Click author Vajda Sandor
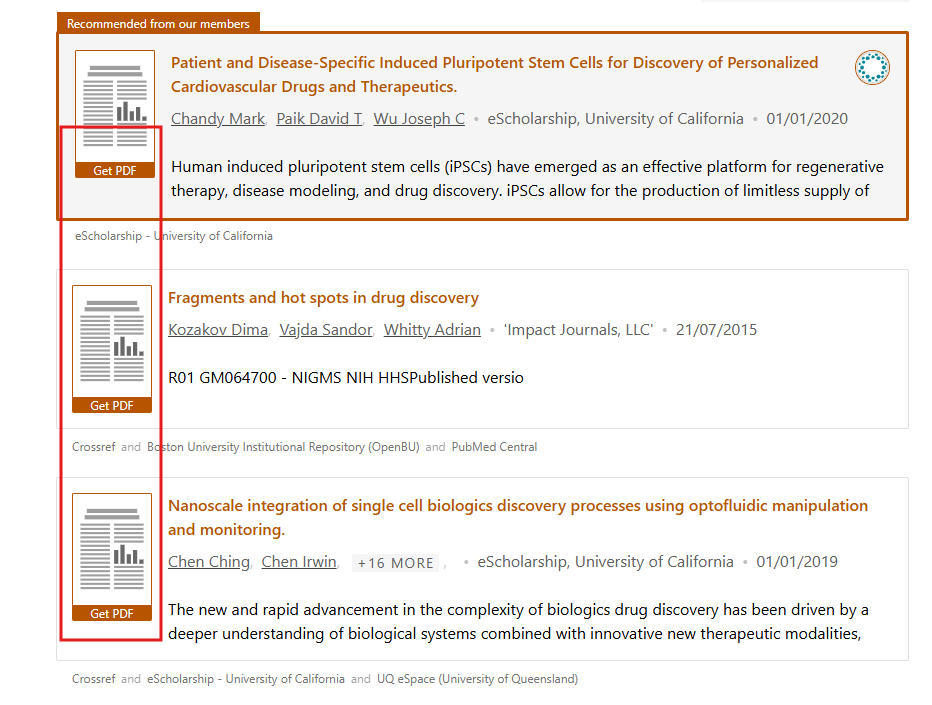Image resolution: width=932 pixels, height=705 pixels. tap(325, 330)
